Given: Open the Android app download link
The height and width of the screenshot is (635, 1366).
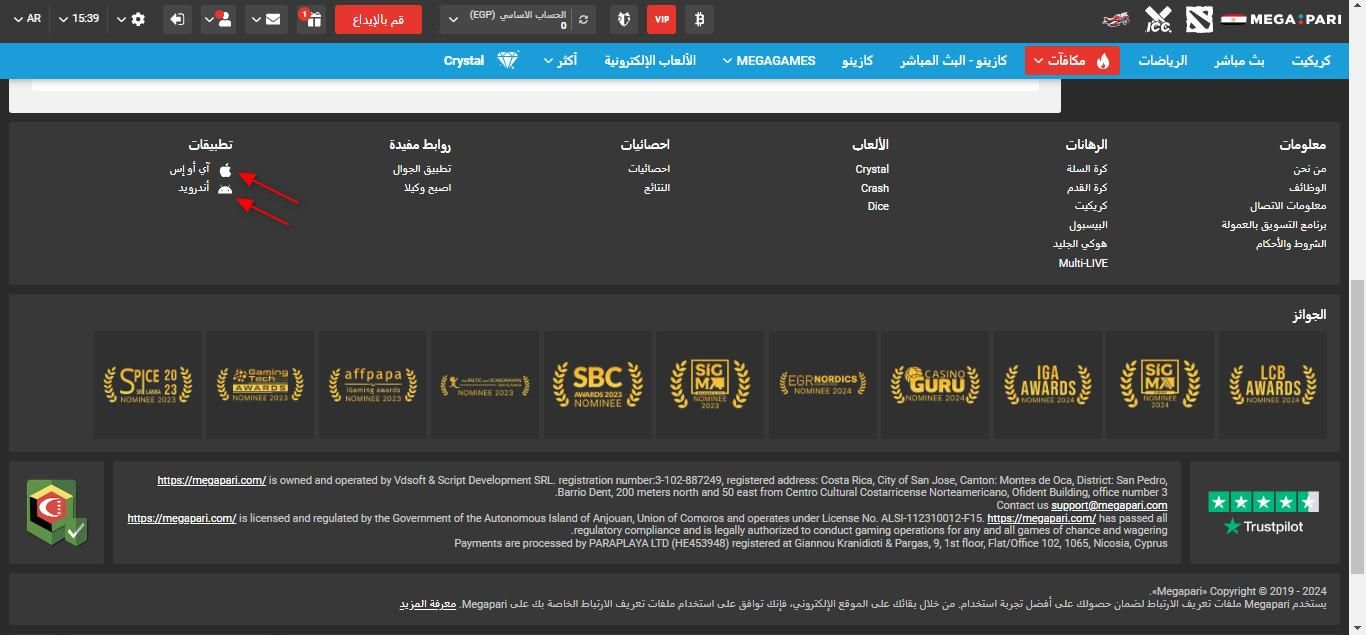Looking at the screenshot, I should (x=226, y=188).
